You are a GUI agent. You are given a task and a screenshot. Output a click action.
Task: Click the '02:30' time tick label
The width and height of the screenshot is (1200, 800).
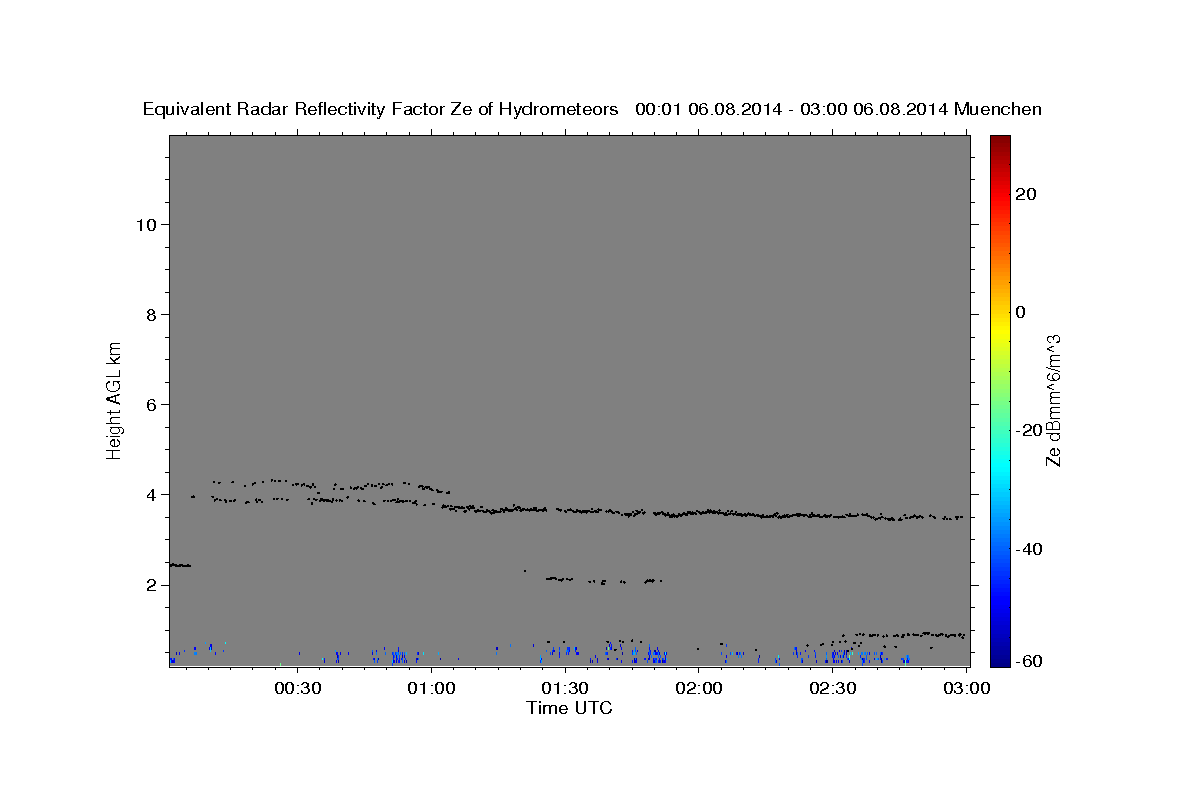pyautogui.click(x=832, y=688)
